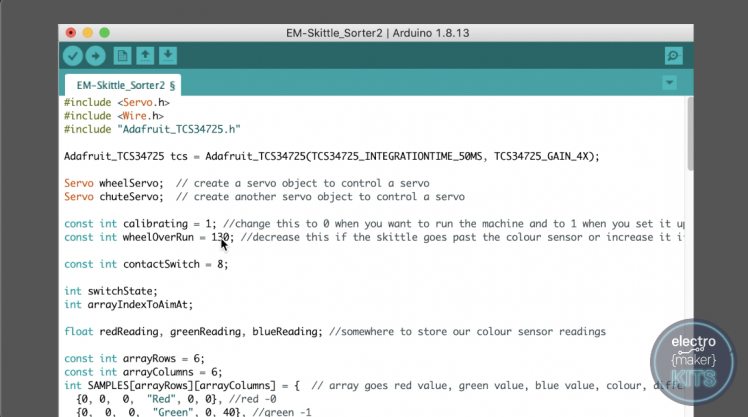The height and width of the screenshot is (417, 748).
Task: Click the 'const int contactSwitch = 8;' line
Action: [x=146, y=264]
